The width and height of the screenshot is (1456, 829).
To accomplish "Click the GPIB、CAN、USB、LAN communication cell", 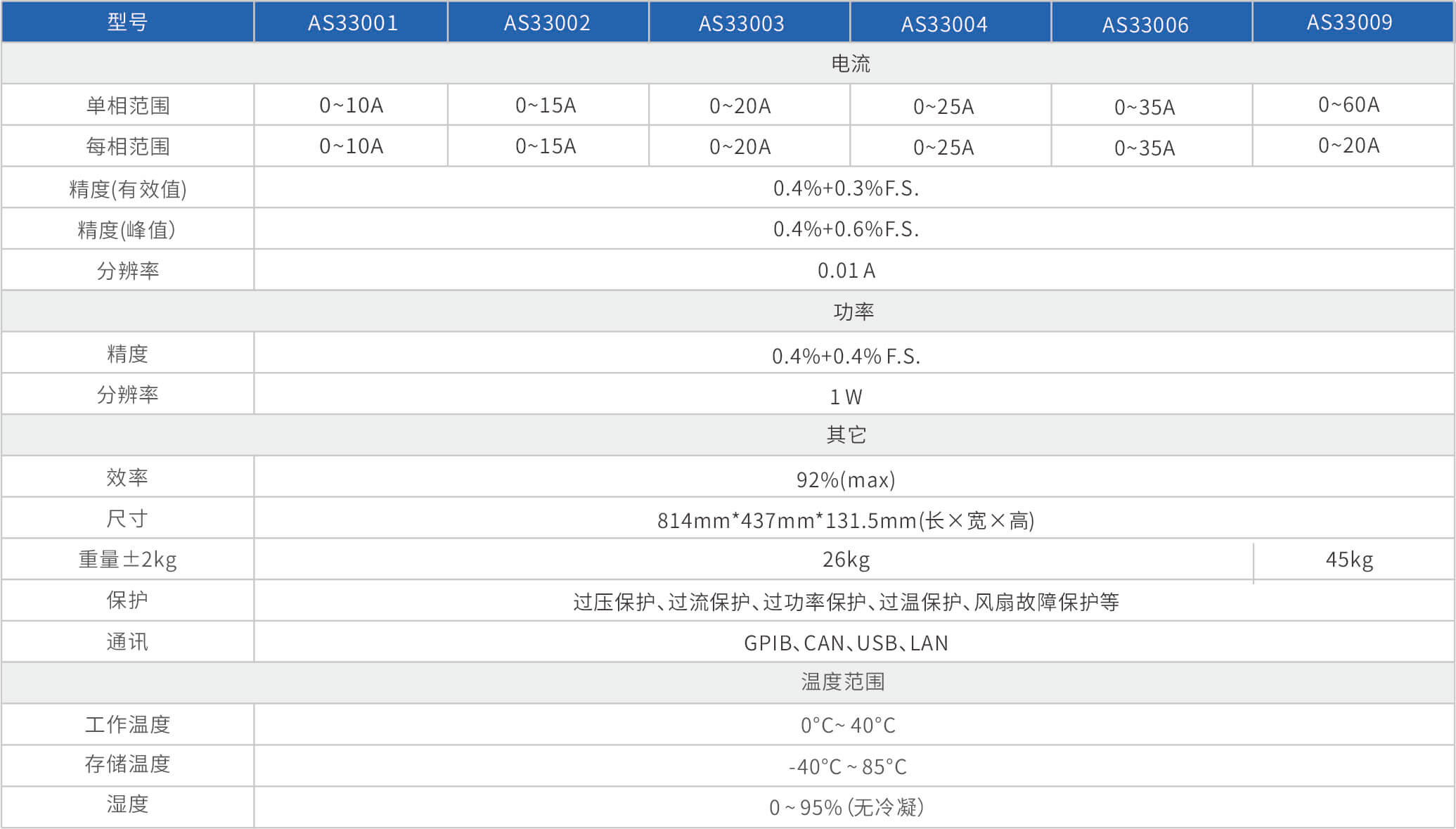I will tap(846, 643).
